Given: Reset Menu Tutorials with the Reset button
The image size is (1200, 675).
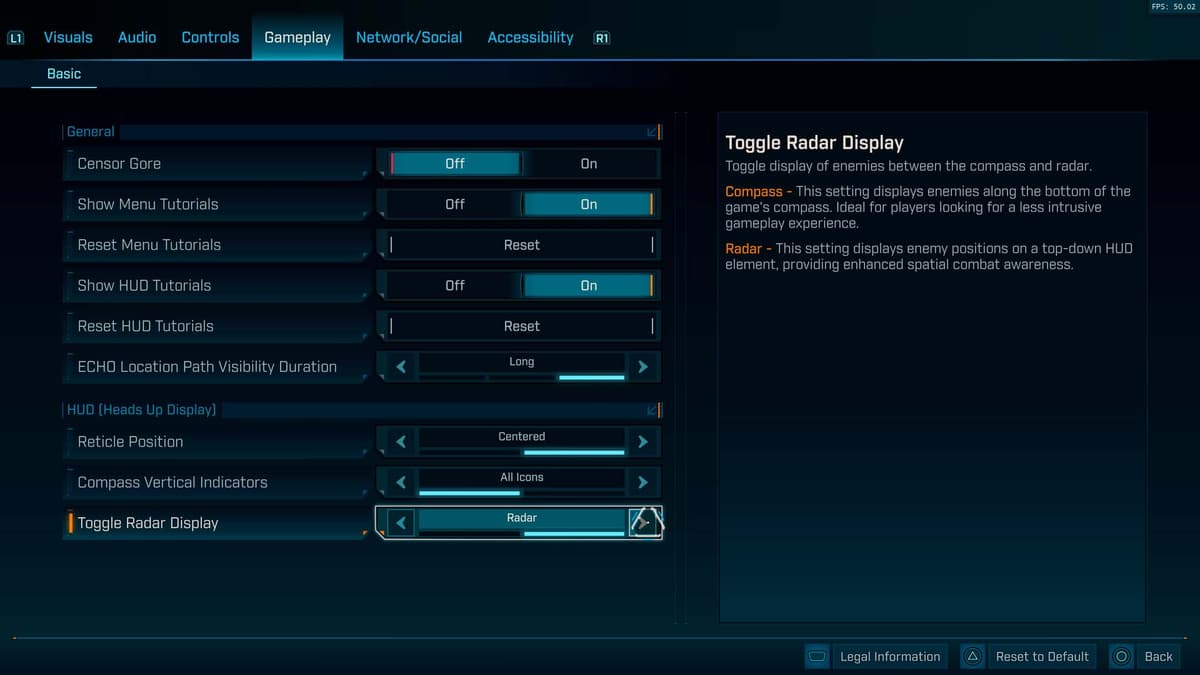Looking at the screenshot, I should coord(521,245).
